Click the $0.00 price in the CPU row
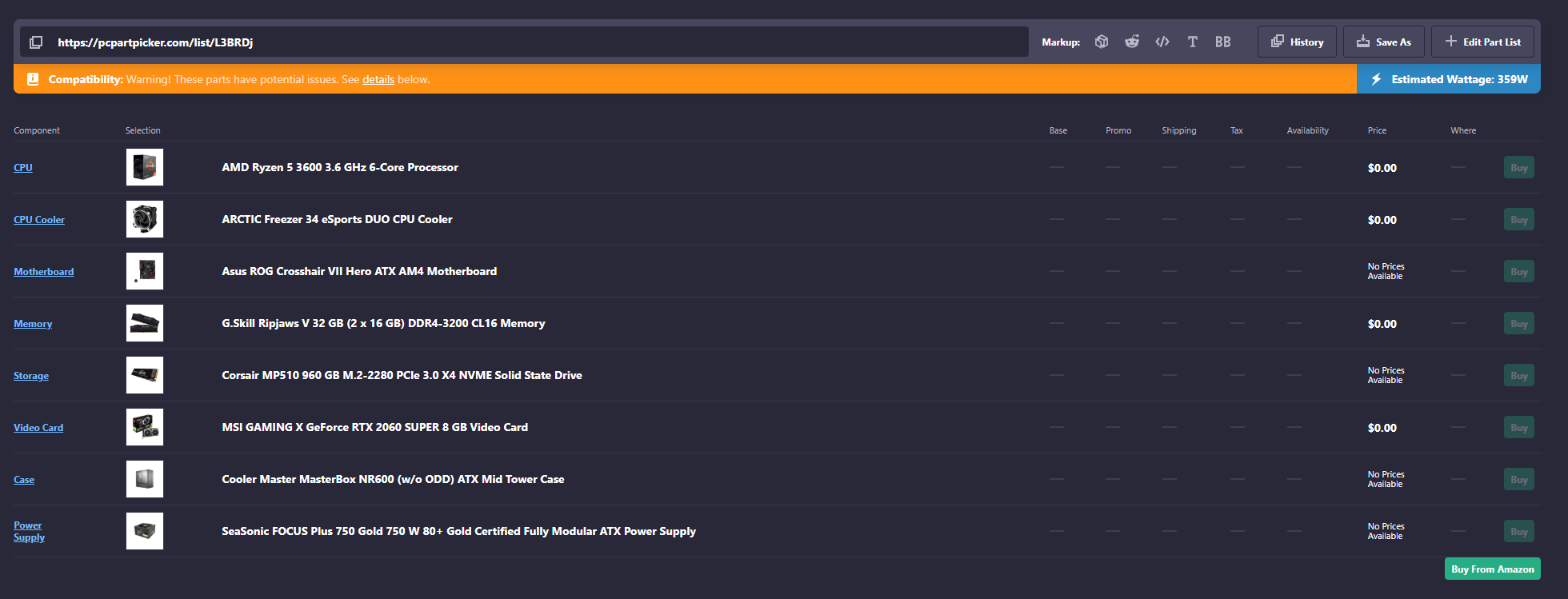Image resolution: width=1568 pixels, height=599 pixels. coord(1382,168)
